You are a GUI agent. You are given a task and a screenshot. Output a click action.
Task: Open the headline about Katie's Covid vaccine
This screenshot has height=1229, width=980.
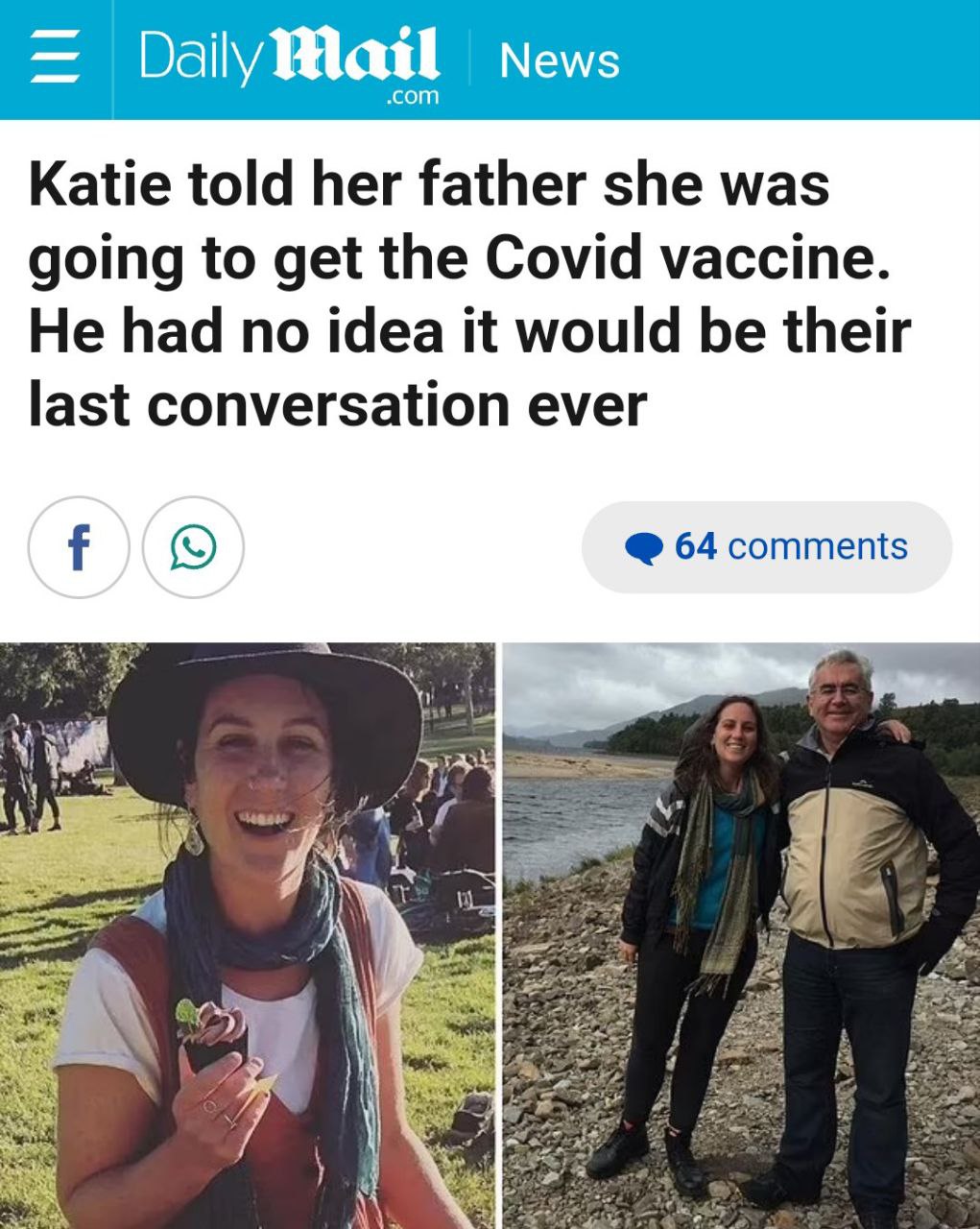pyautogui.click(x=469, y=294)
